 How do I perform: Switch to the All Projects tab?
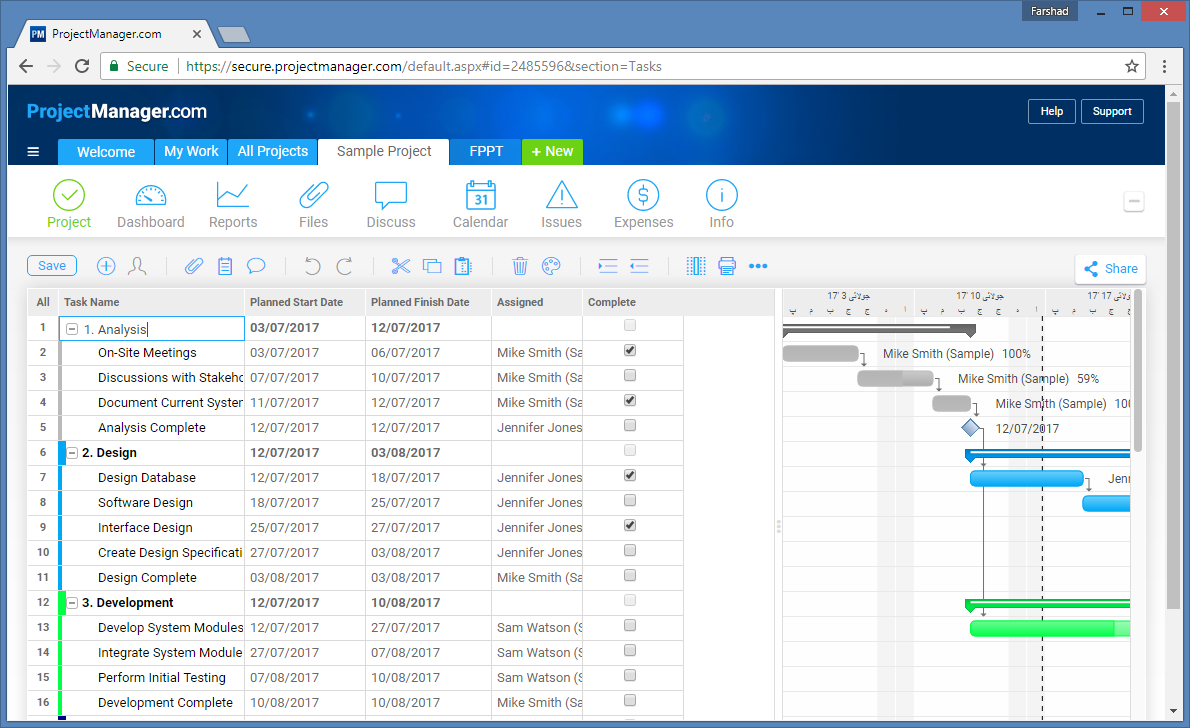coord(272,151)
